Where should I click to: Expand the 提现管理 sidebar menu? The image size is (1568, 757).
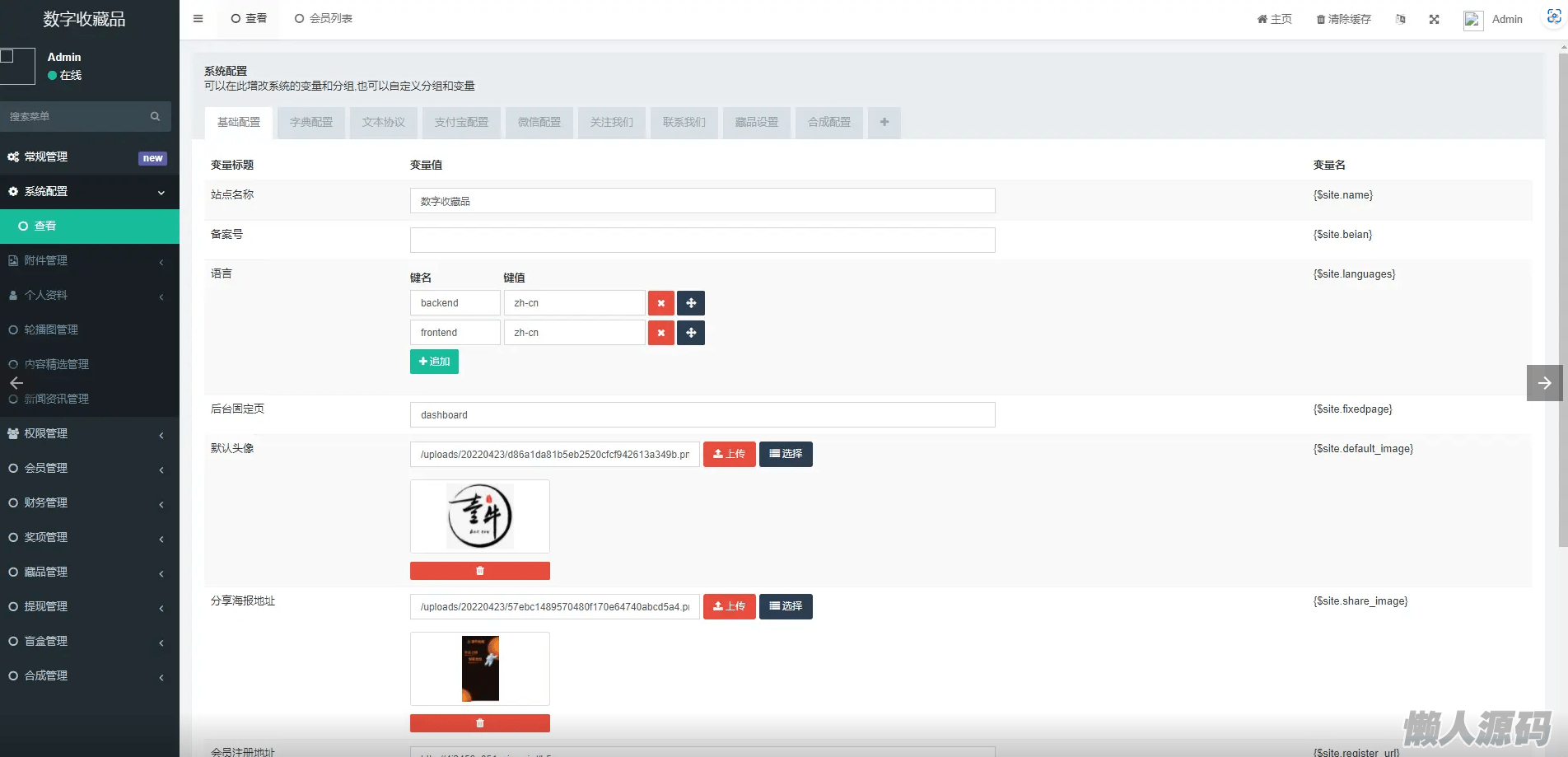(x=90, y=607)
